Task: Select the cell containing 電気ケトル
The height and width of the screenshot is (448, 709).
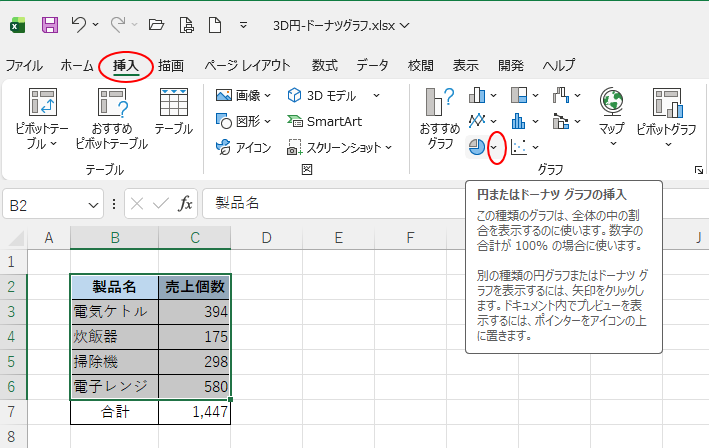Action: [115, 311]
